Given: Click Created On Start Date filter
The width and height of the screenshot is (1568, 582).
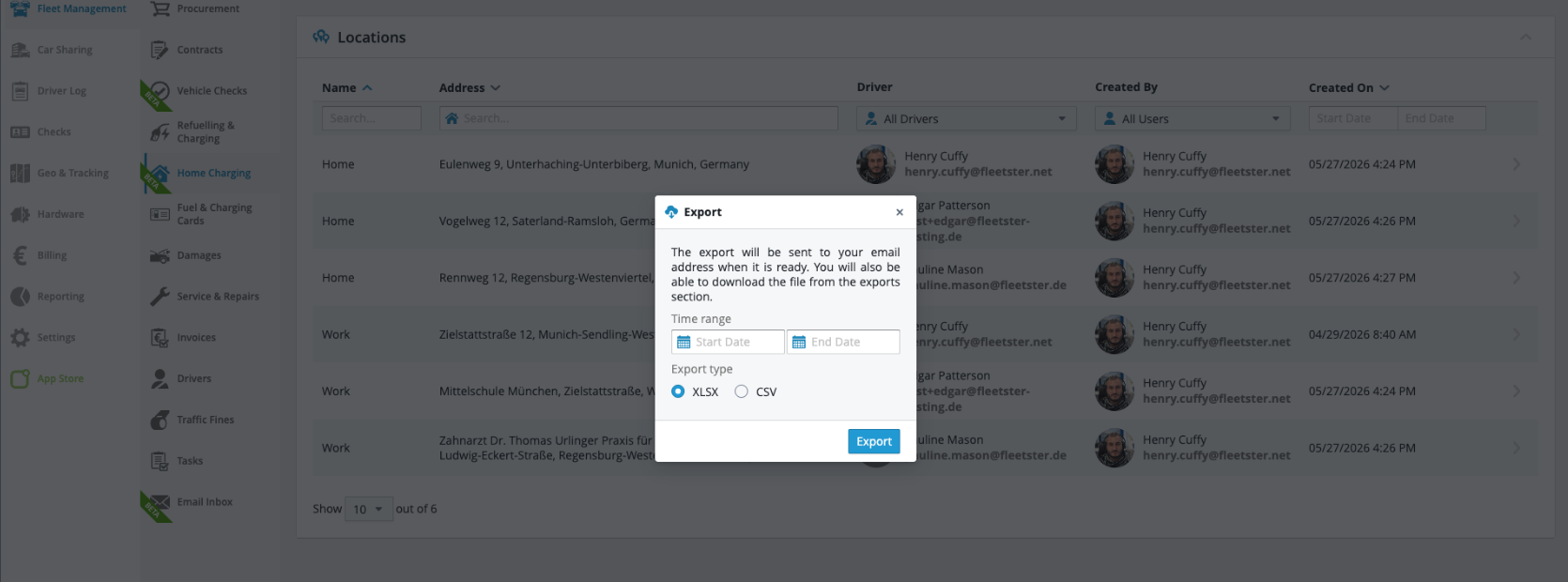Looking at the screenshot, I should [x=1353, y=118].
